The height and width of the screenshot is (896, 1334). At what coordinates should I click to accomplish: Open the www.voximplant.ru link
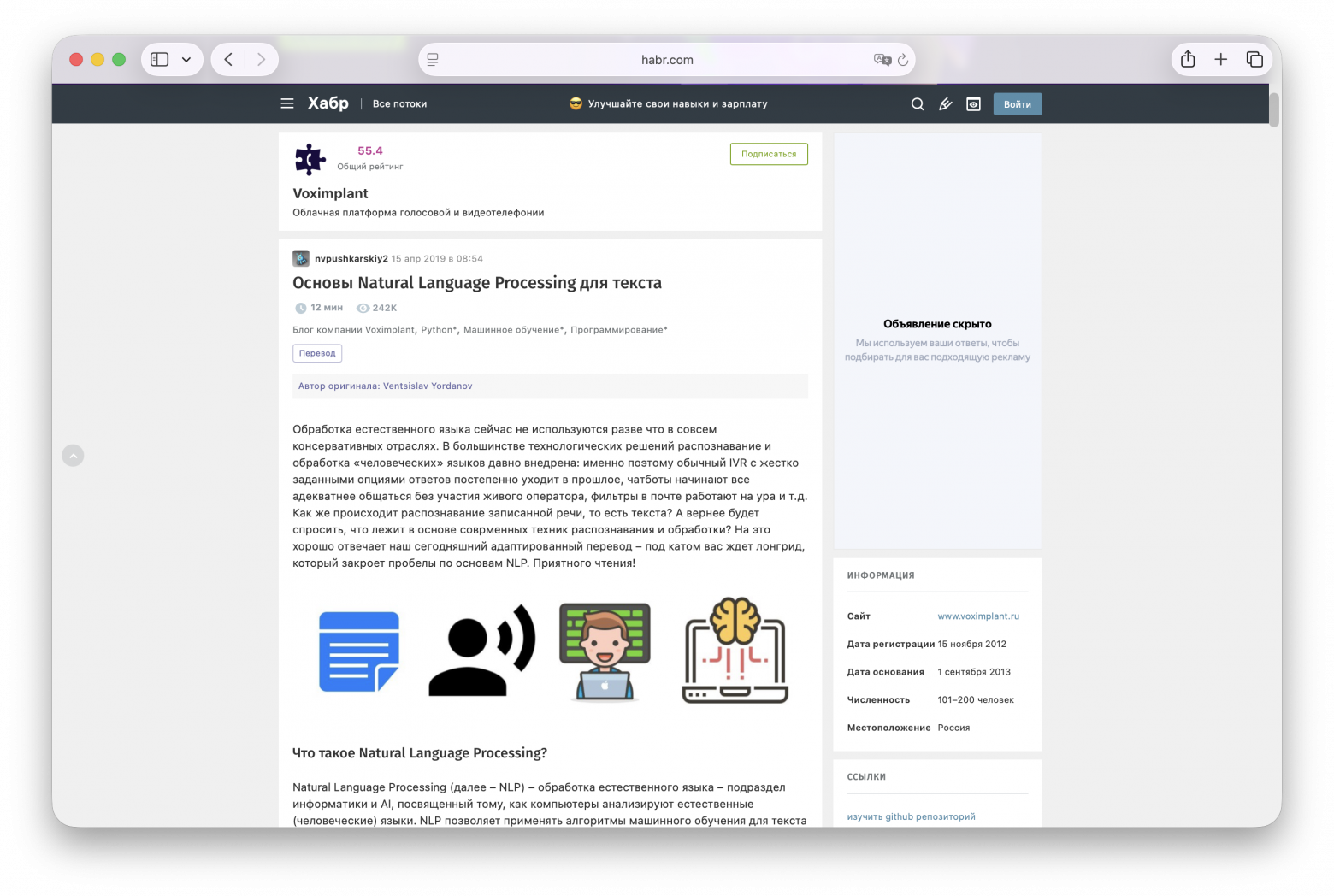978,616
